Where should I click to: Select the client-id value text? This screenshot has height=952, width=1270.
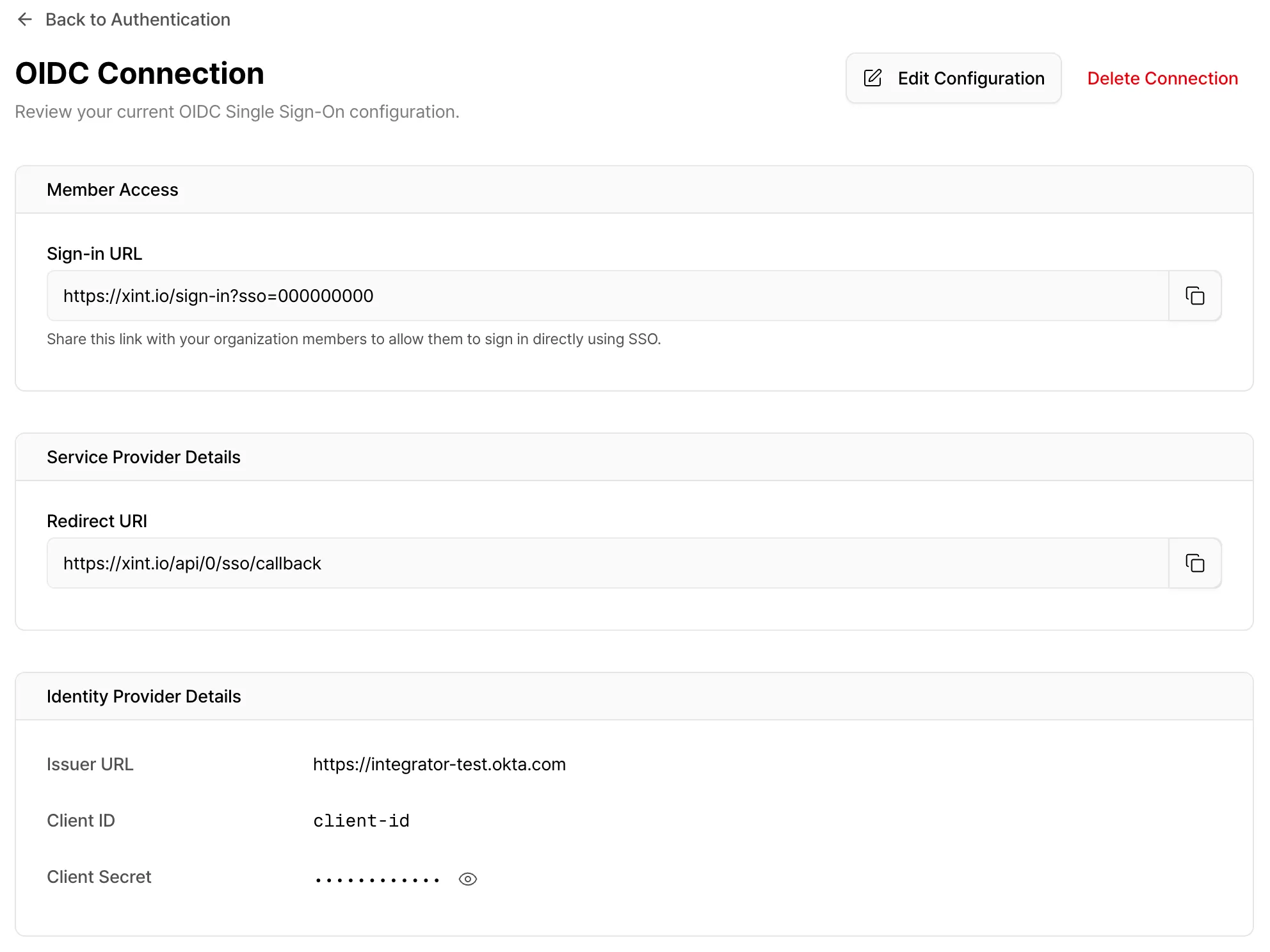coord(361,821)
